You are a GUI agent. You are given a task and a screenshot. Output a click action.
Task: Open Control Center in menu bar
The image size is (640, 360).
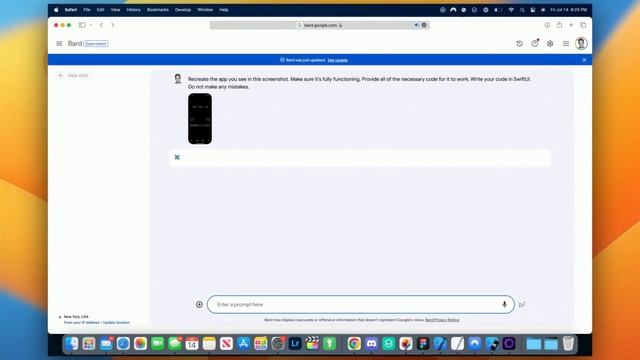point(533,10)
